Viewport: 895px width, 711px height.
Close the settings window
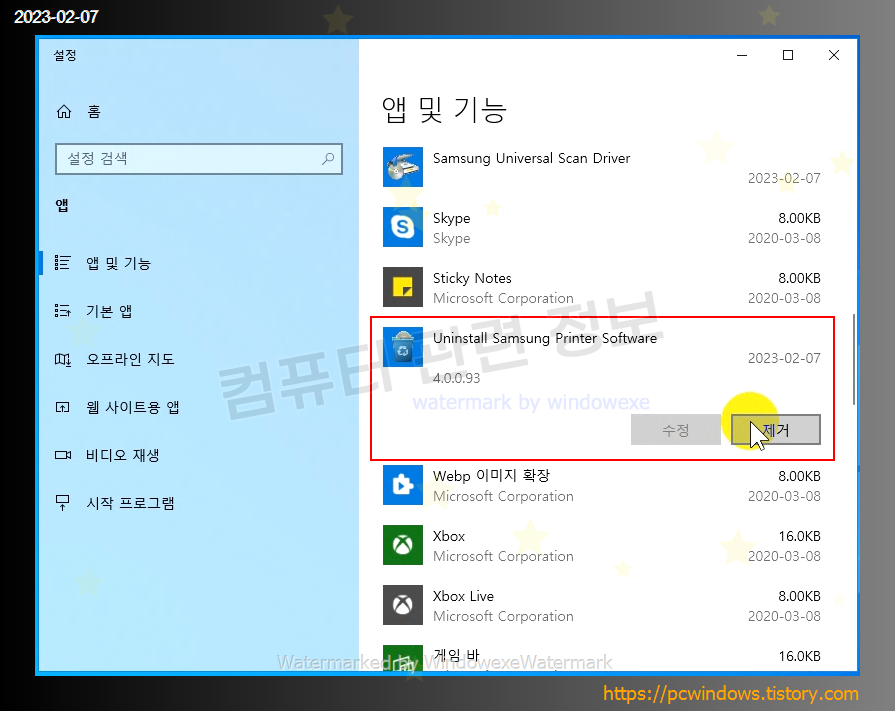point(834,55)
